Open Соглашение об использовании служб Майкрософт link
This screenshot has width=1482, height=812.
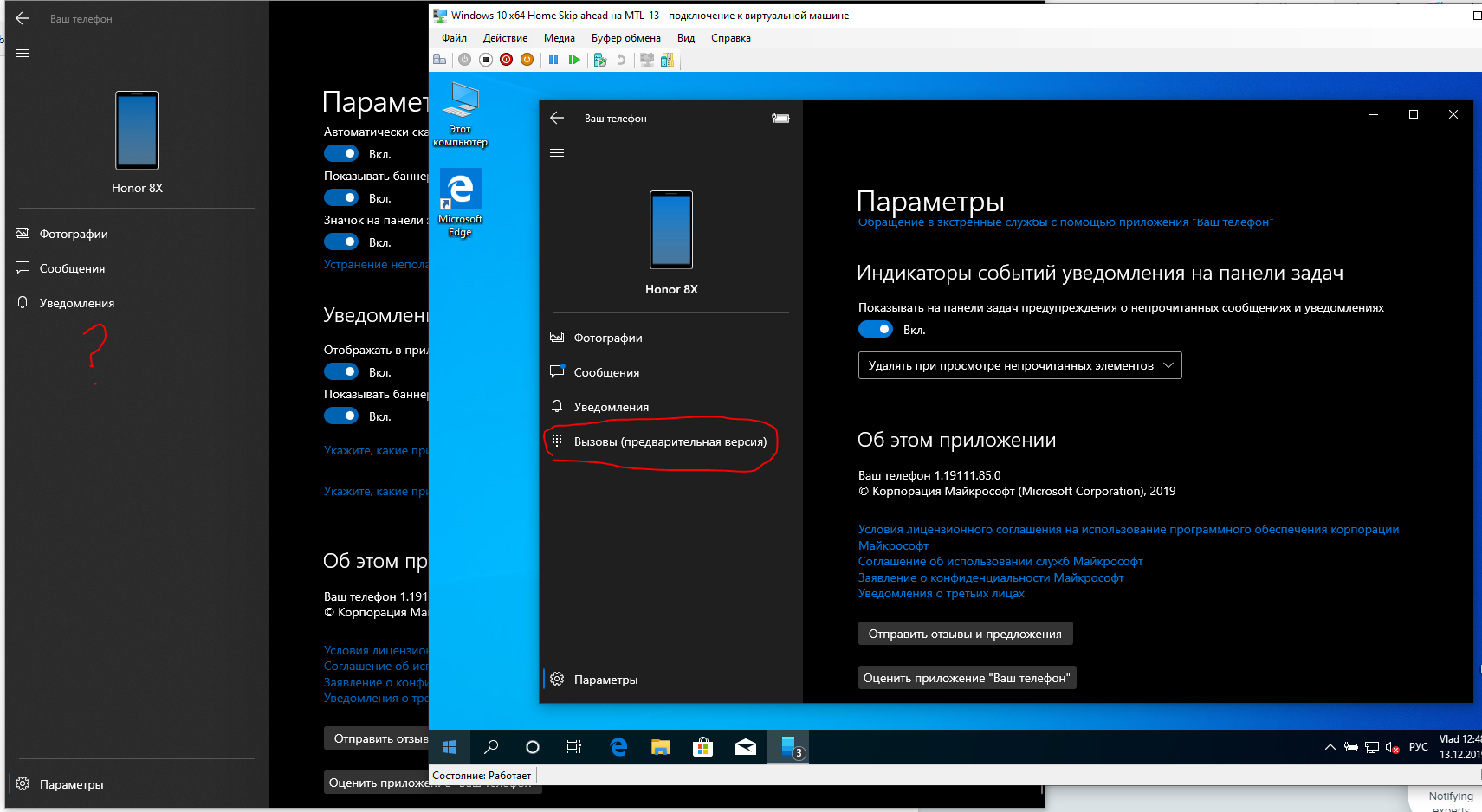[x=1000, y=562]
